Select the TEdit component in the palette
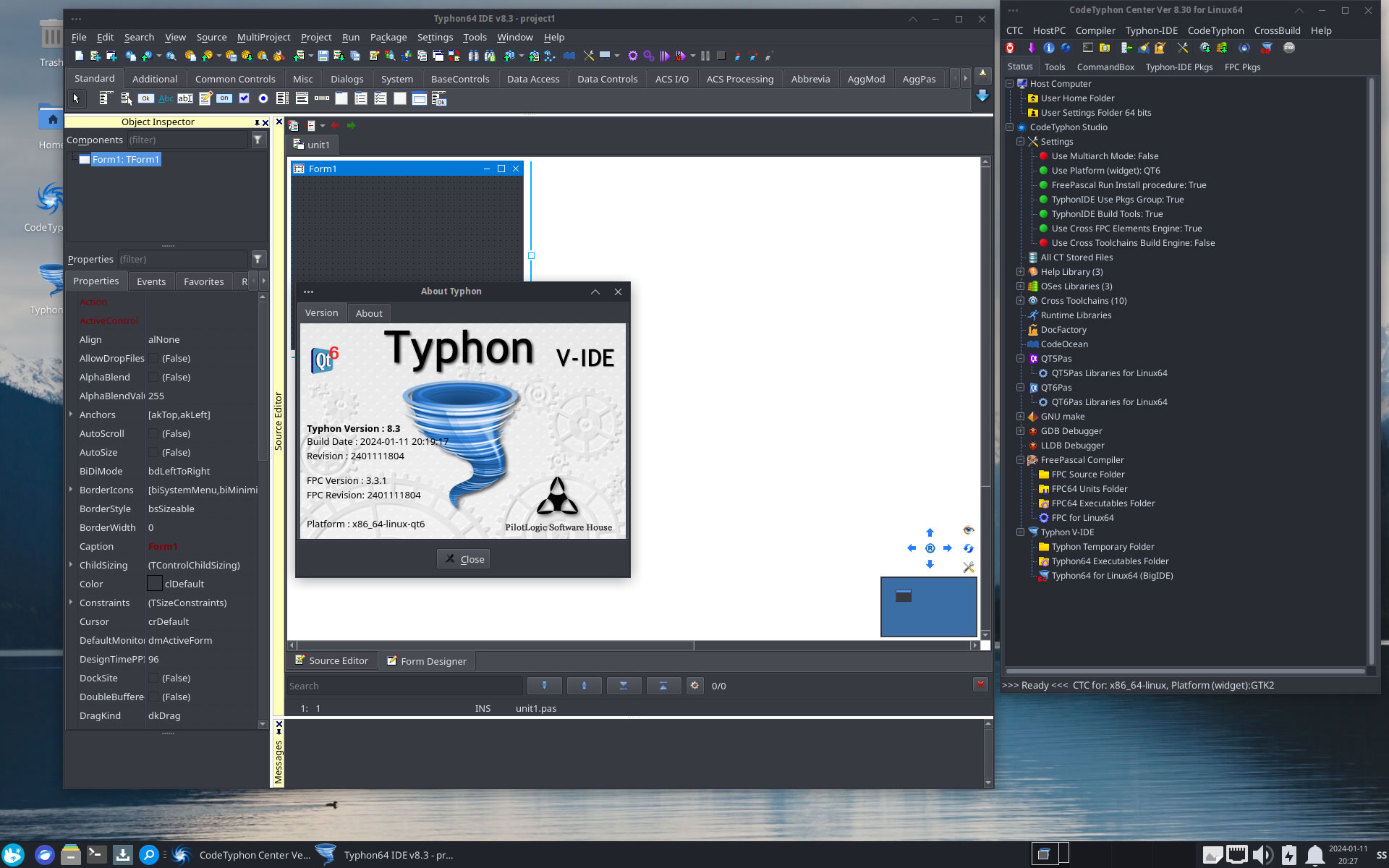Screen dimensions: 1389x868 click(185, 98)
